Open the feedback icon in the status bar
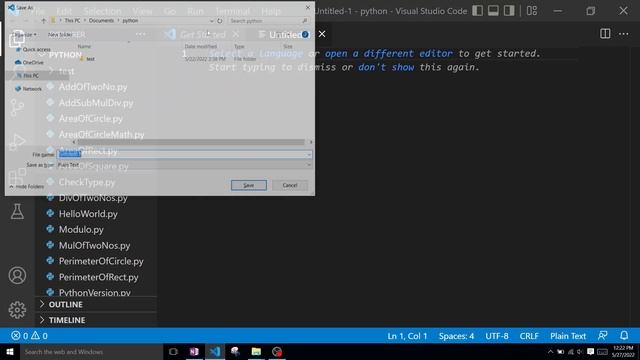Viewport: 640px width, 360px height. pyautogui.click(x=602, y=336)
